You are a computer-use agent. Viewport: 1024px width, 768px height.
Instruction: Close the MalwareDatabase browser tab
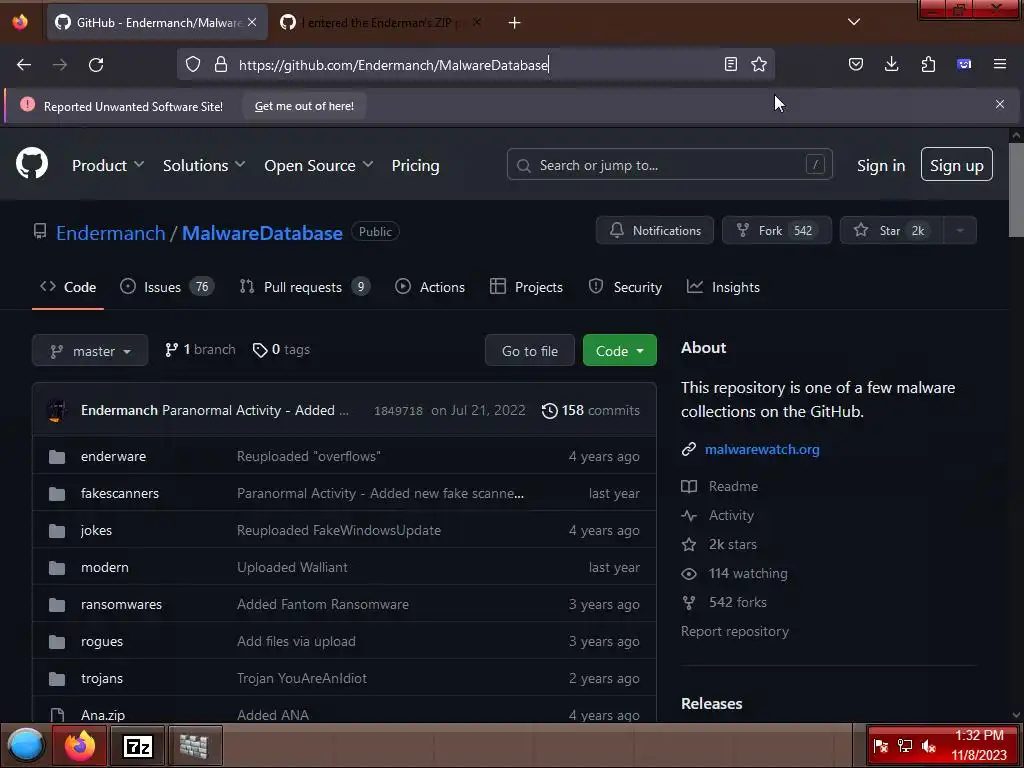(252, 22)
